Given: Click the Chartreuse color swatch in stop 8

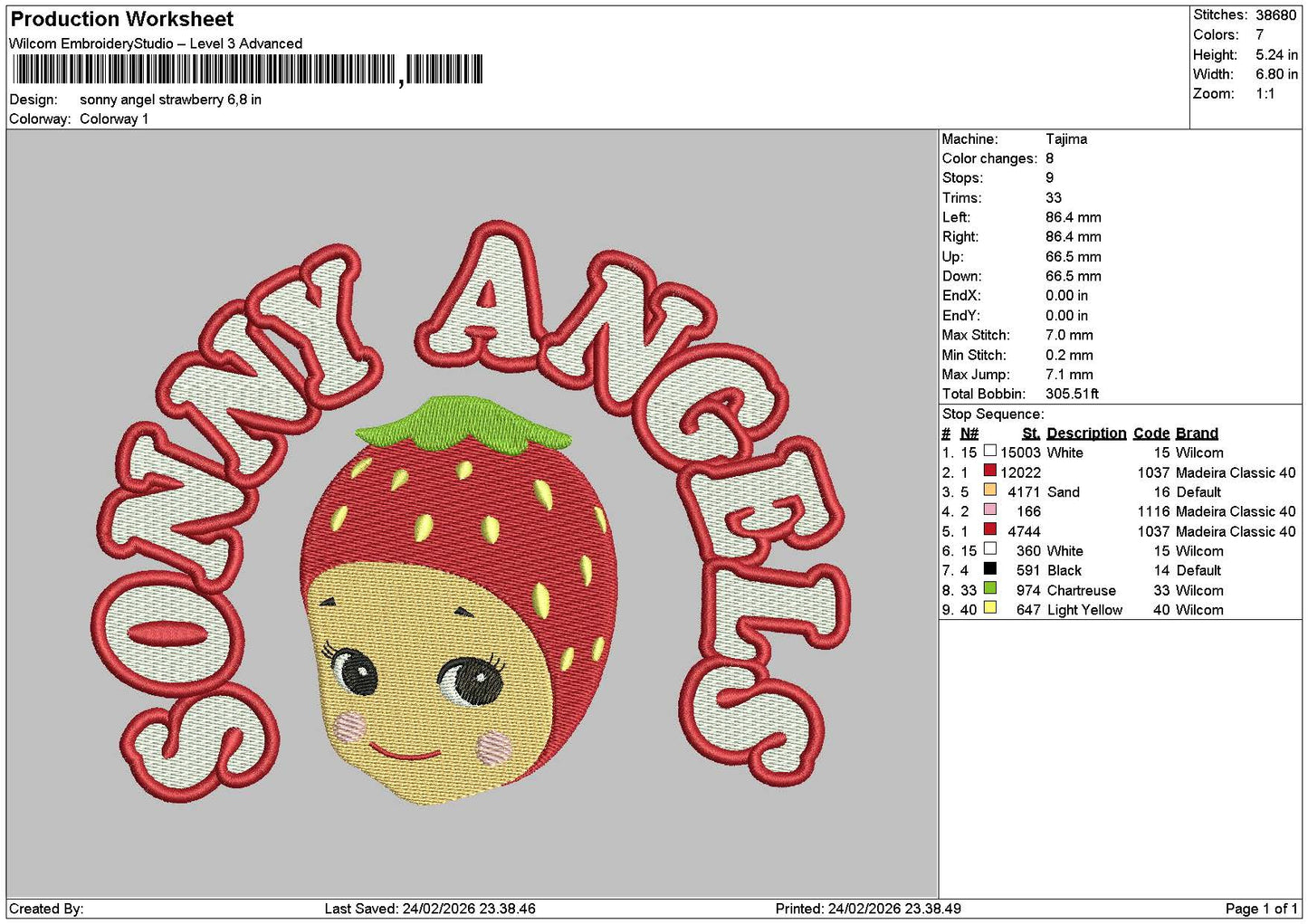Looking at the screenshot, I should (989, 588).
